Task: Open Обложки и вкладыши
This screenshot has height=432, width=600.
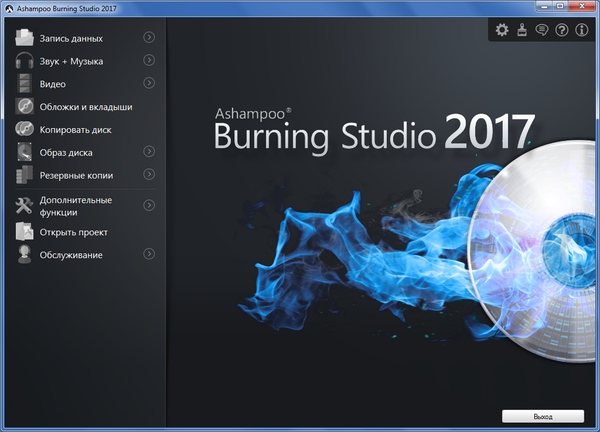Action: 86,107
